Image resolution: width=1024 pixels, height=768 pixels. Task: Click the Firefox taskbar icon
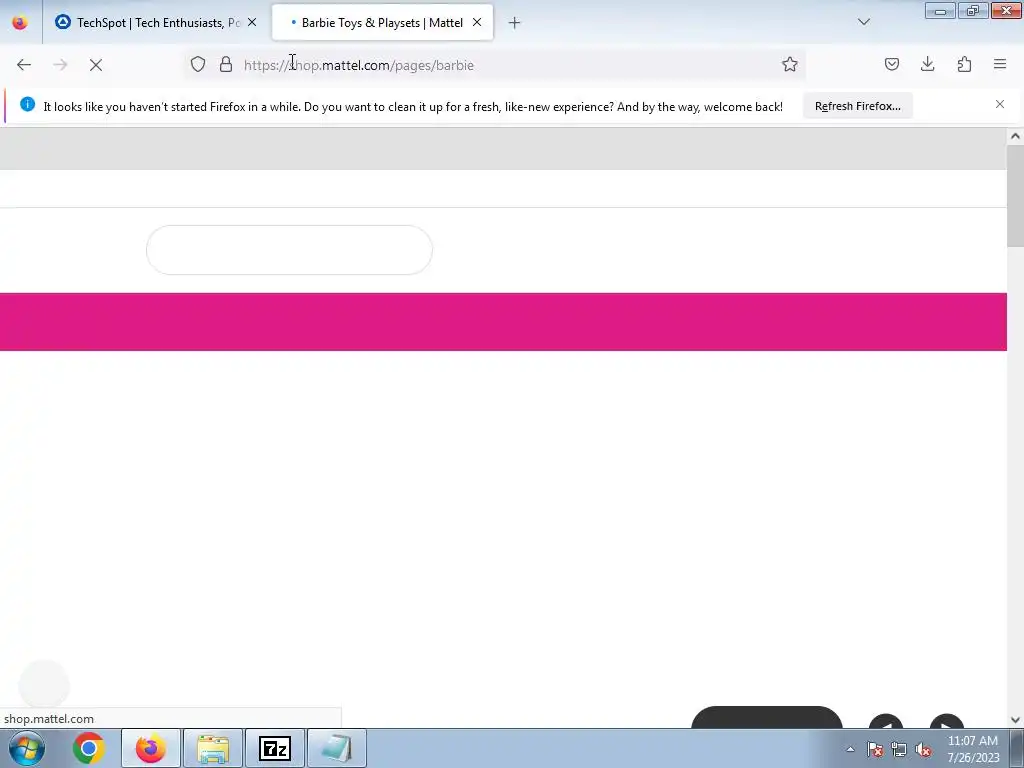151,748
